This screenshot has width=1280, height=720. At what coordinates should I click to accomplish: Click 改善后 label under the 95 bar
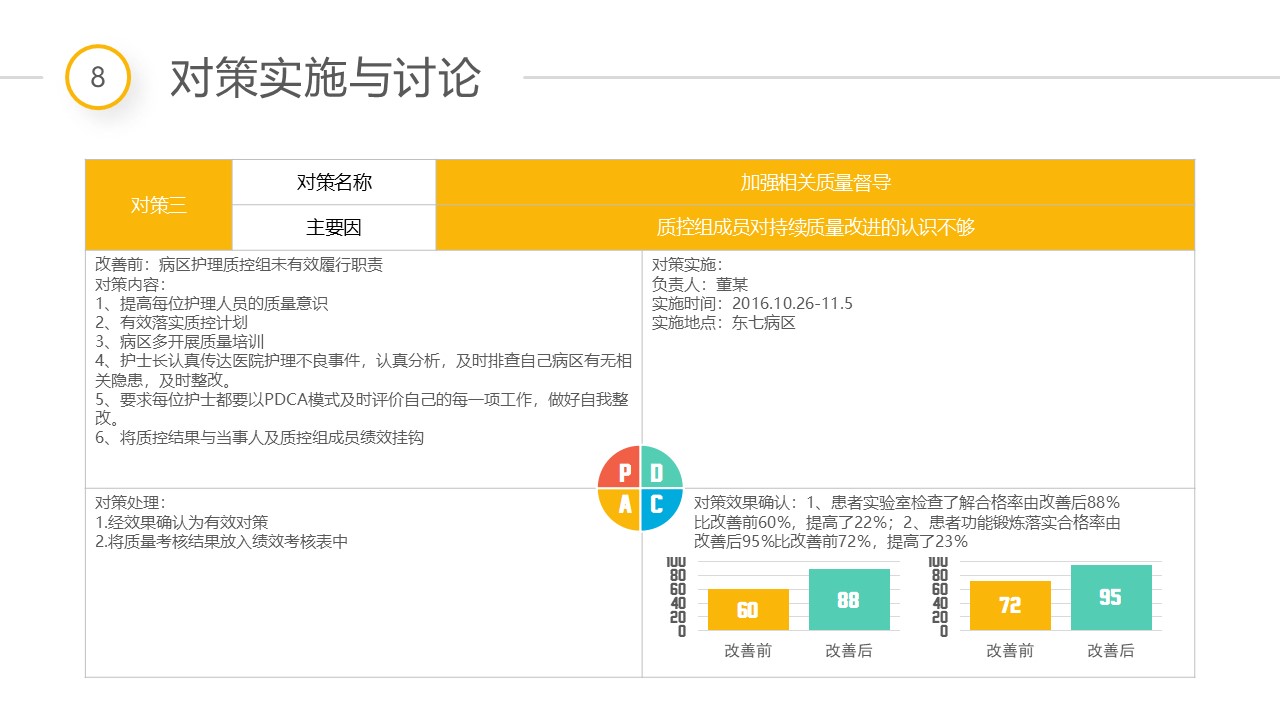click(x=1111, y=651)
